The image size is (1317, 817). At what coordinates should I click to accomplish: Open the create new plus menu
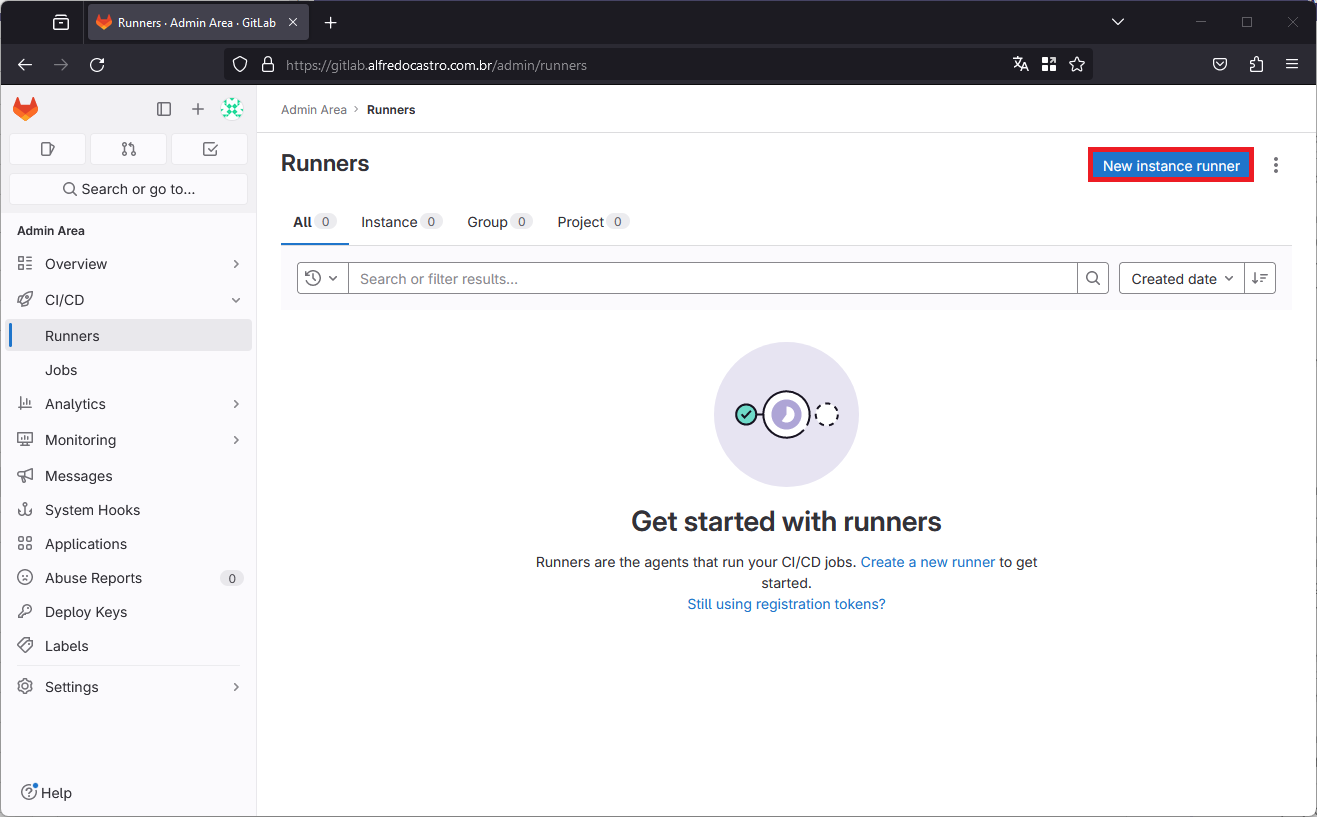(x=198, y=109)
